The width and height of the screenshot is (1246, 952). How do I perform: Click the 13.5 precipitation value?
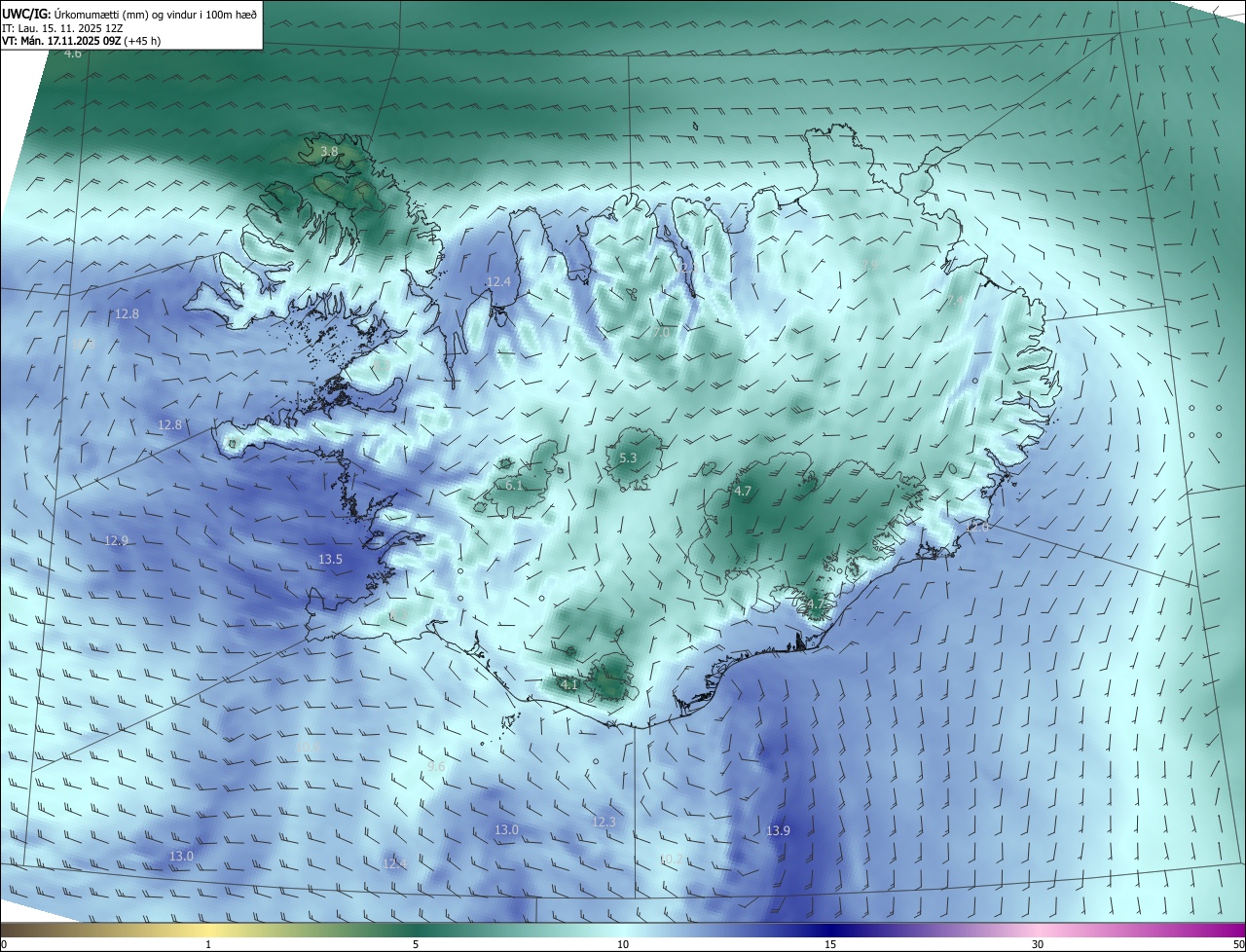(331, 559)
